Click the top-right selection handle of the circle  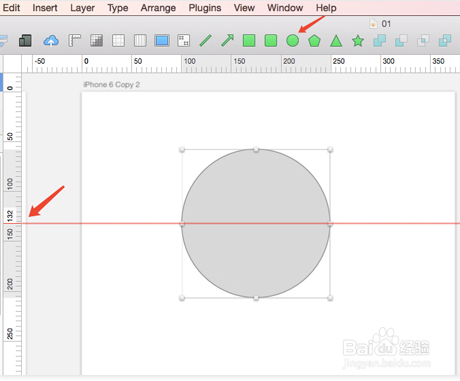(x=330, y=149)
